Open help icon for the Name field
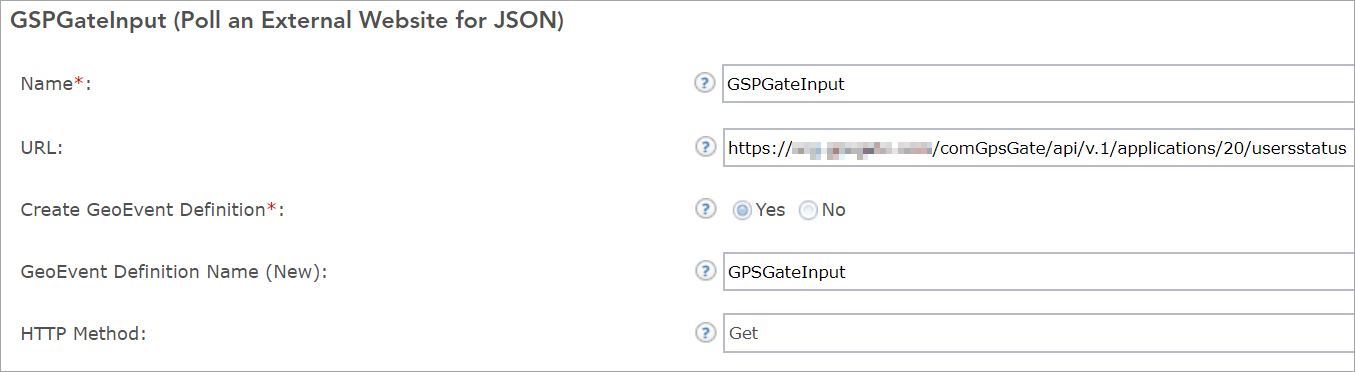Image resolution: width=1355 pixels, height=372 pixels. click(x=705, y=83)
